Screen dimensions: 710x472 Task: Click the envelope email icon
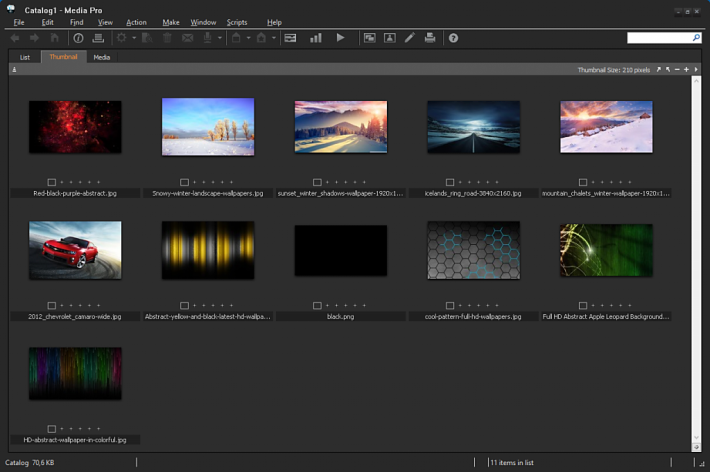pos(187,38)
